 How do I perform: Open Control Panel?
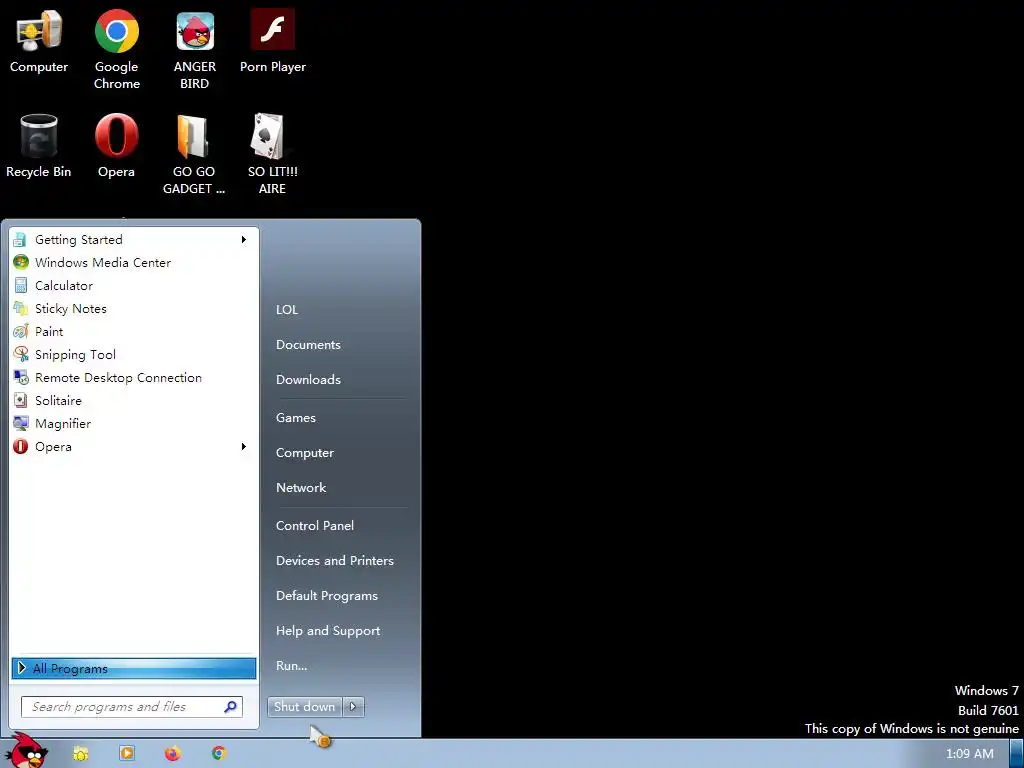[x=315, y=526]
